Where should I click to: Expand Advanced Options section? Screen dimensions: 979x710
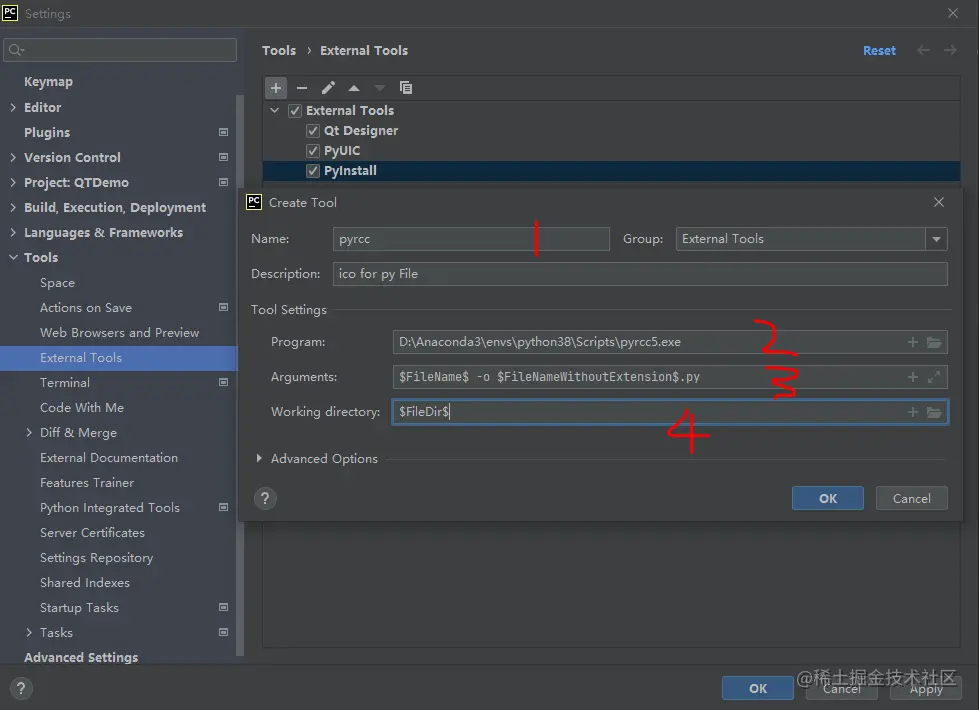coord(259,458)
